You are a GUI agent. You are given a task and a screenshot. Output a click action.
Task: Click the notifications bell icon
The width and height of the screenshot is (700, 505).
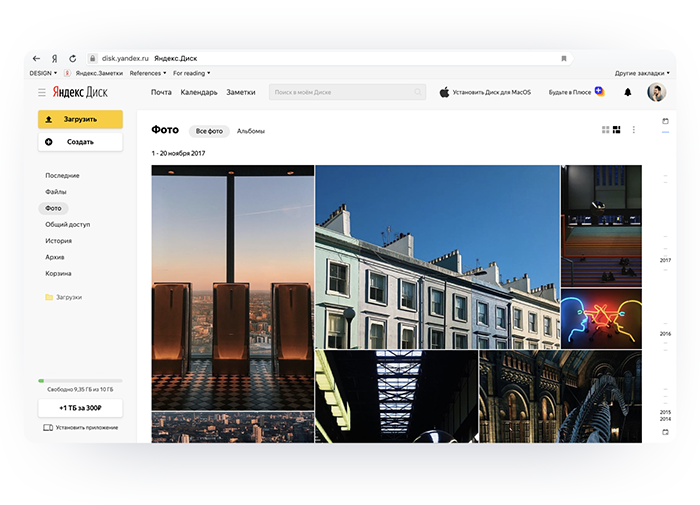pyautogui.click(x=628, y=92)
